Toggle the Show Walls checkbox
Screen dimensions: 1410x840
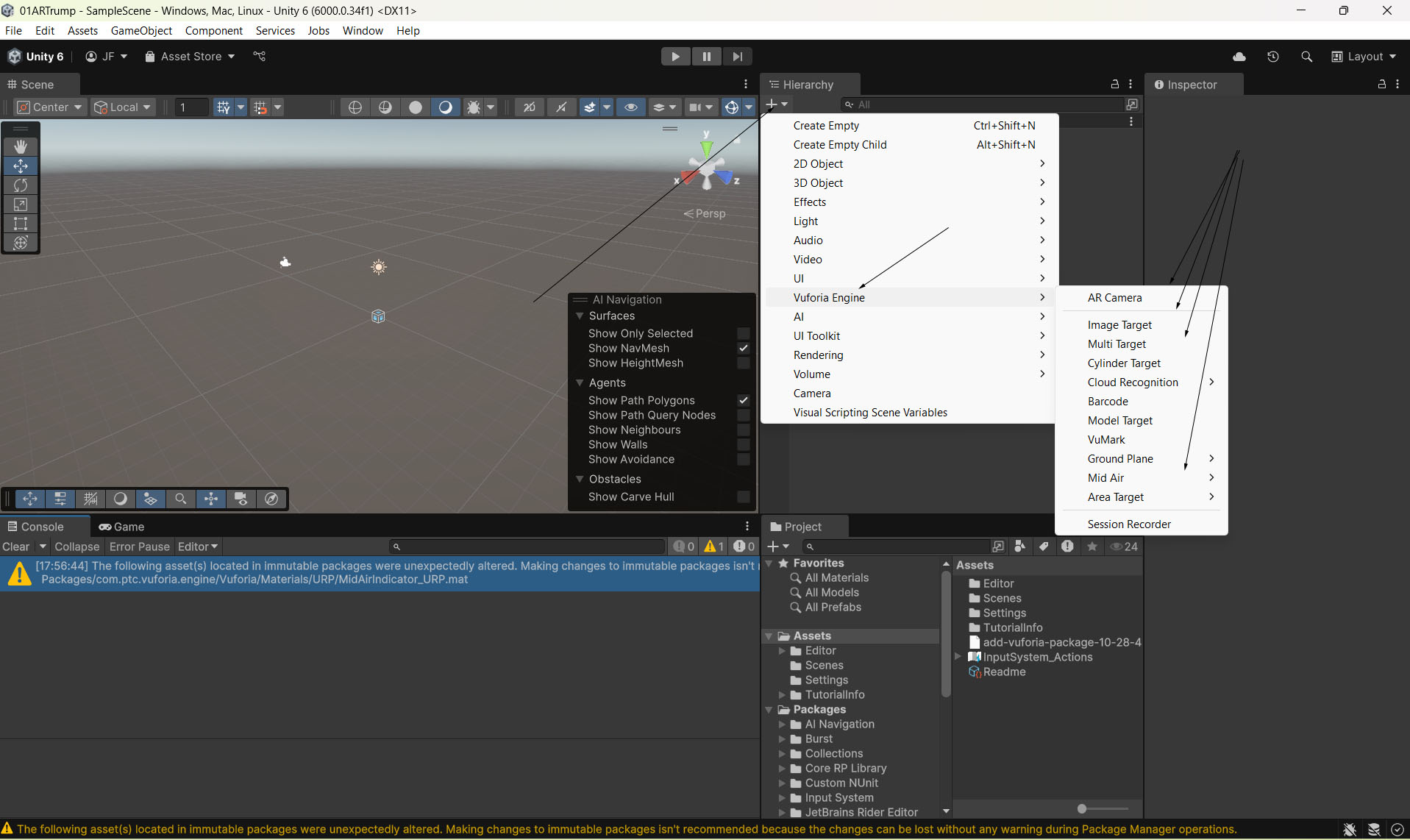[744, 445]
